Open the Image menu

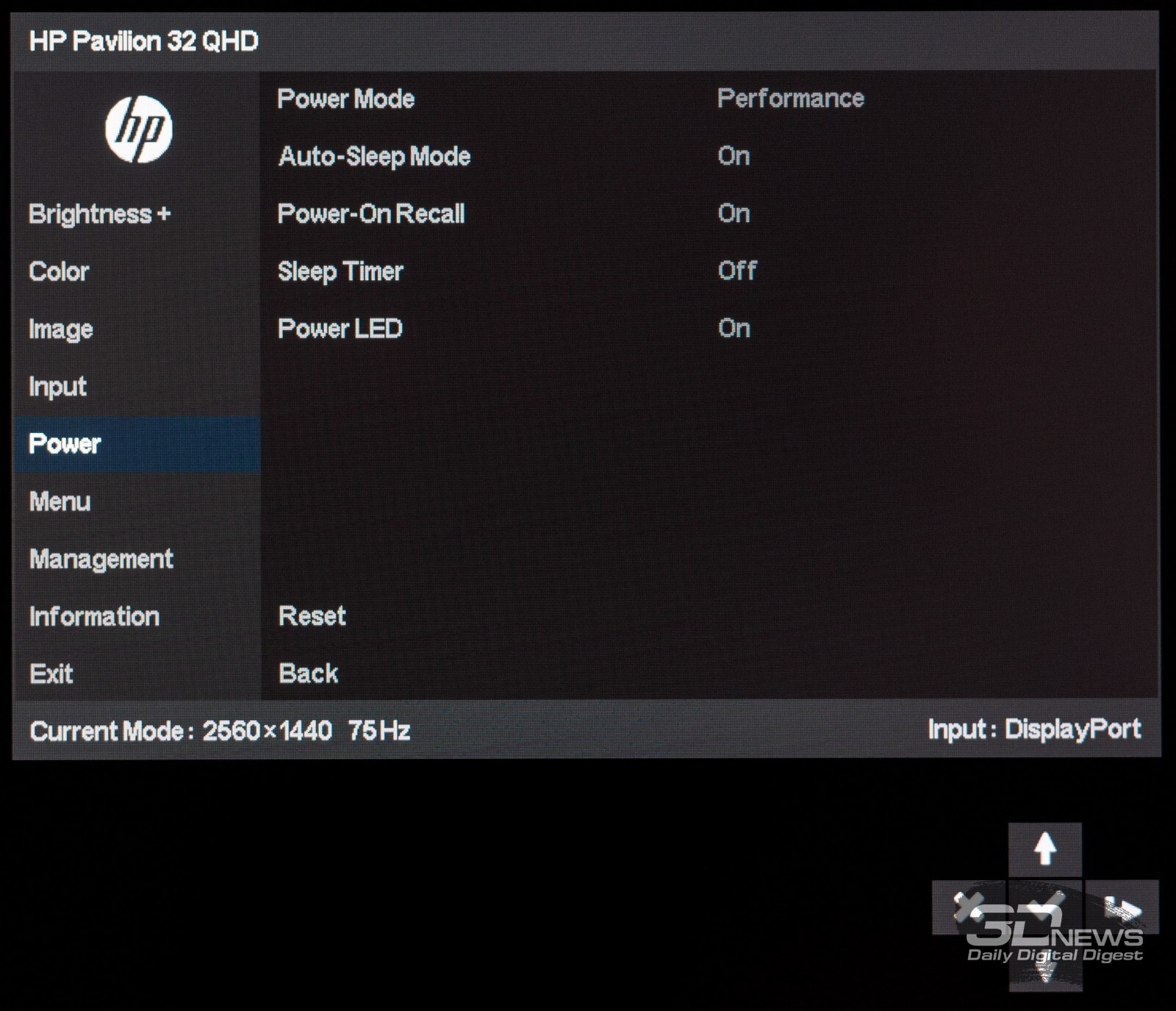click(x=61, y=329)
